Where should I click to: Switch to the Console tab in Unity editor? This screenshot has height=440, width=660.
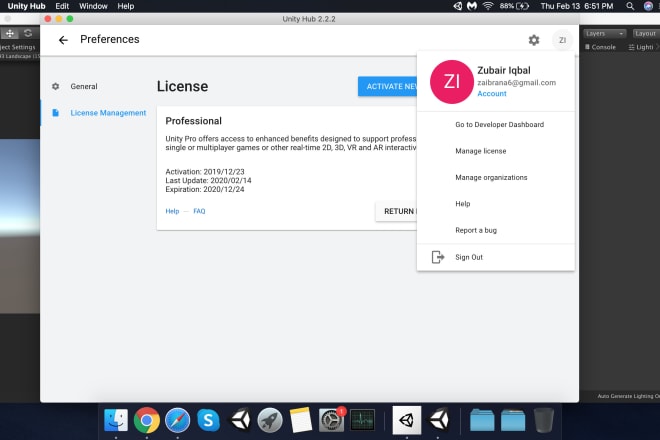pos(600,47)
